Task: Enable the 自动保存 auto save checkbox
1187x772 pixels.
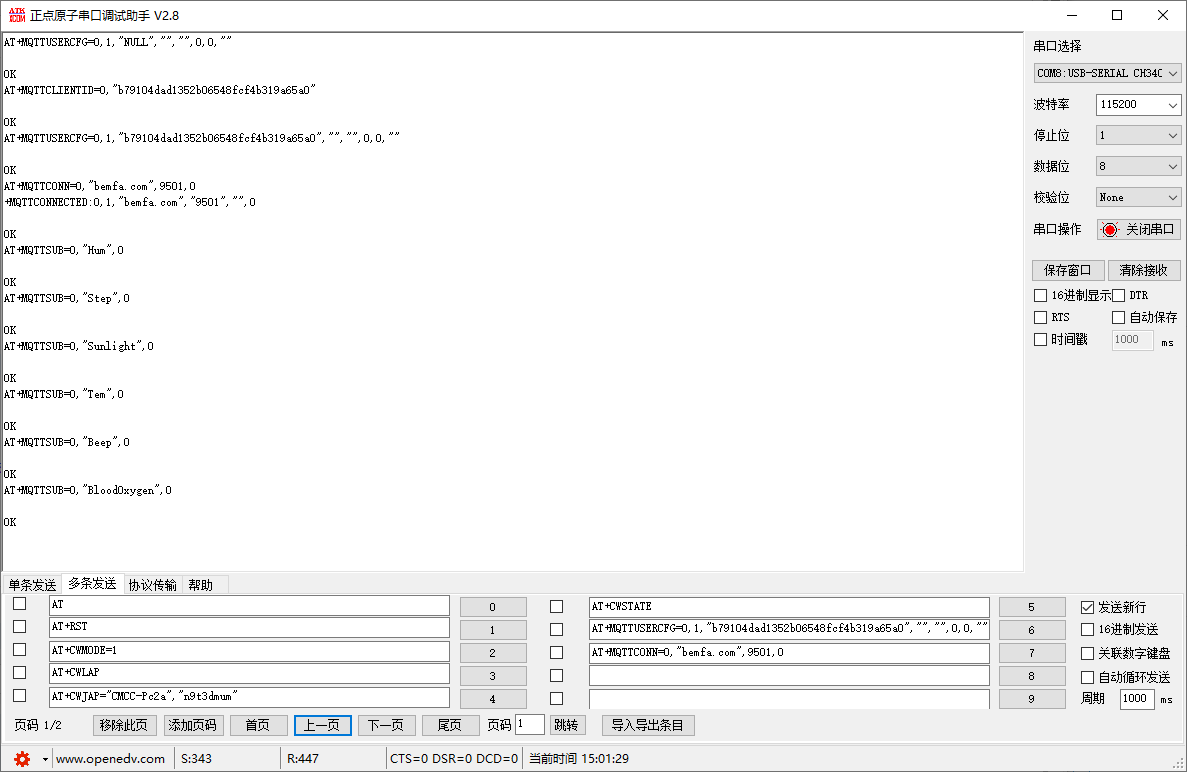Action: pyautogui.click(x=1119, y=317)
